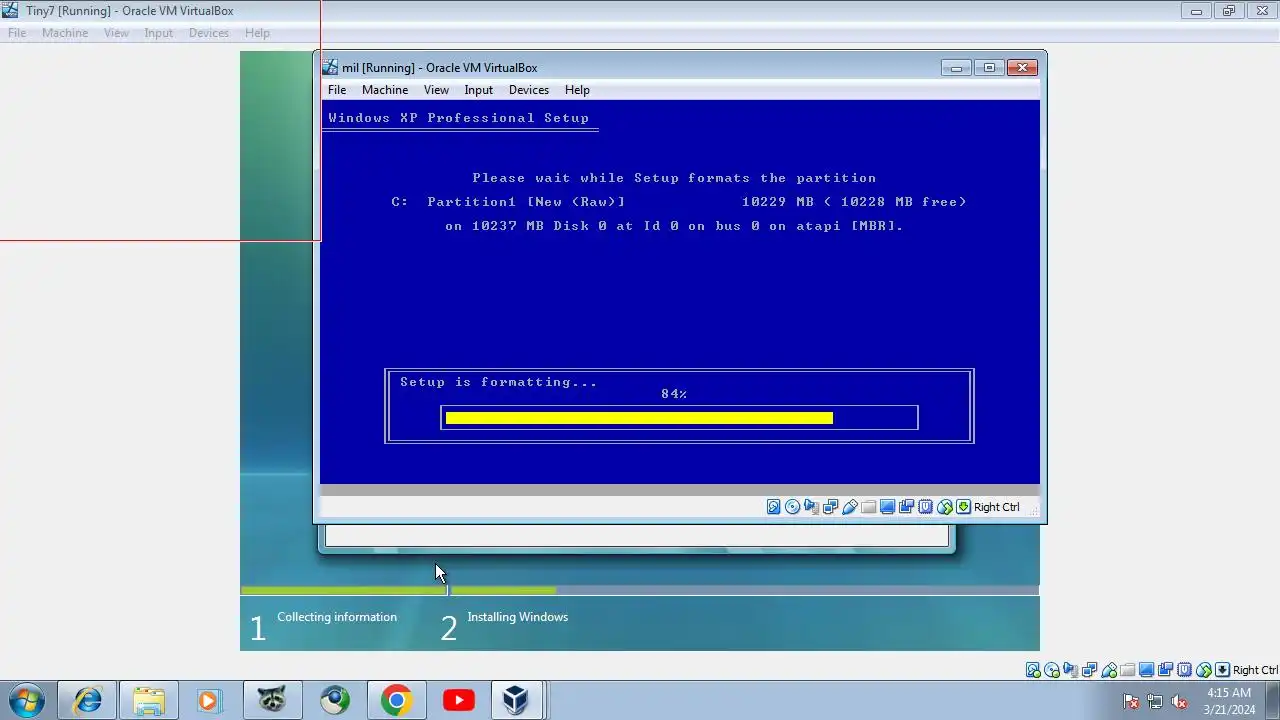Click 'Installing Windows' step label
The height and width of the screenshot is (720, 1280).
(x=518, y=617)
